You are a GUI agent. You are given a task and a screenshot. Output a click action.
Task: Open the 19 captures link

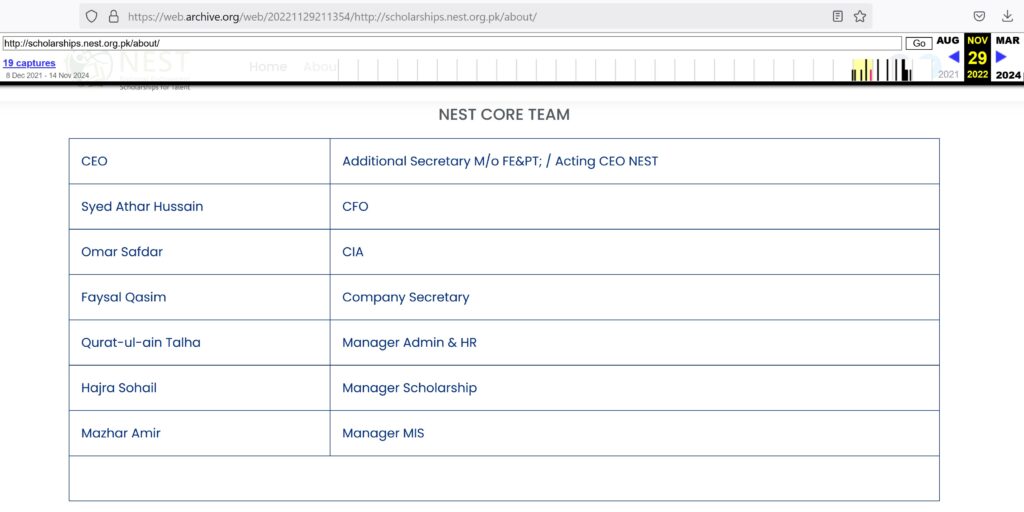[x=29, y=63]
